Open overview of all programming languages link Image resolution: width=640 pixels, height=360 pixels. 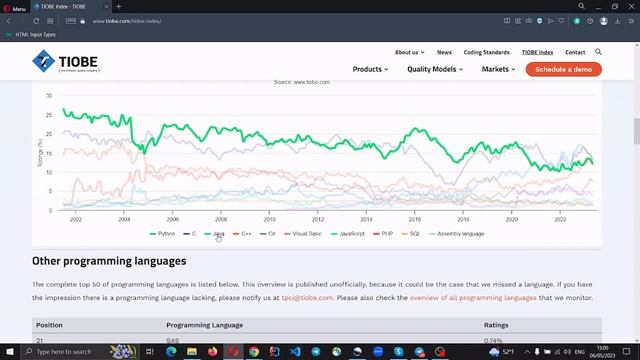473,298
